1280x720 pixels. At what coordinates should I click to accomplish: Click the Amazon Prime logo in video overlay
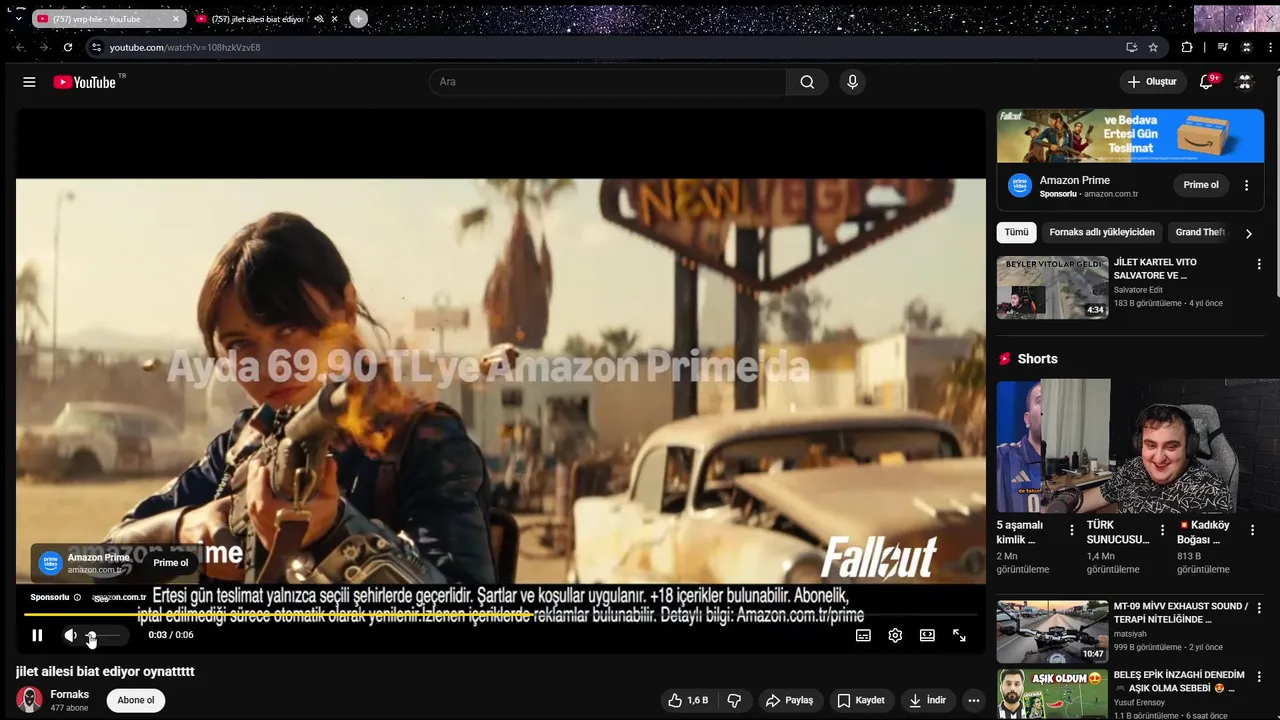coord(50,563)
